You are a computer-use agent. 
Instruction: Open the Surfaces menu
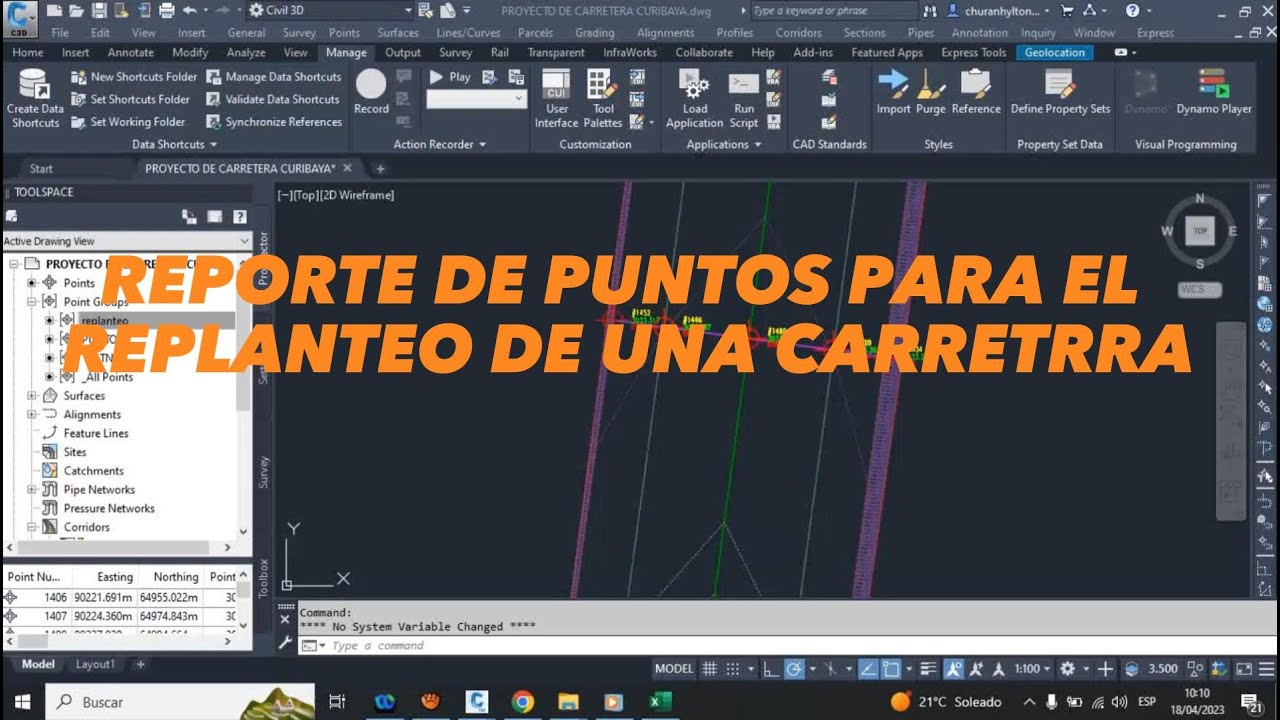point(398,32)
